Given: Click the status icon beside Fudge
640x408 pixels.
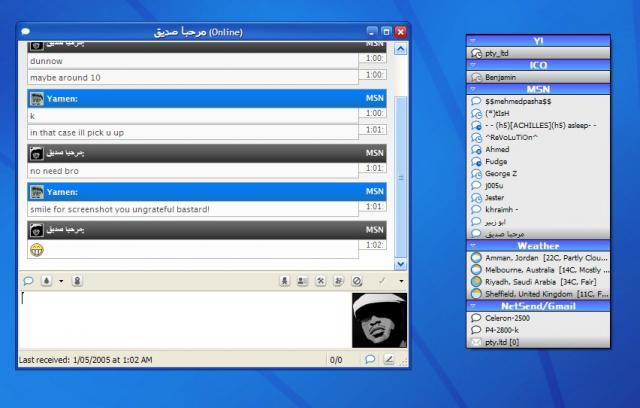Looking at the screenshot, I should point(476,162).
